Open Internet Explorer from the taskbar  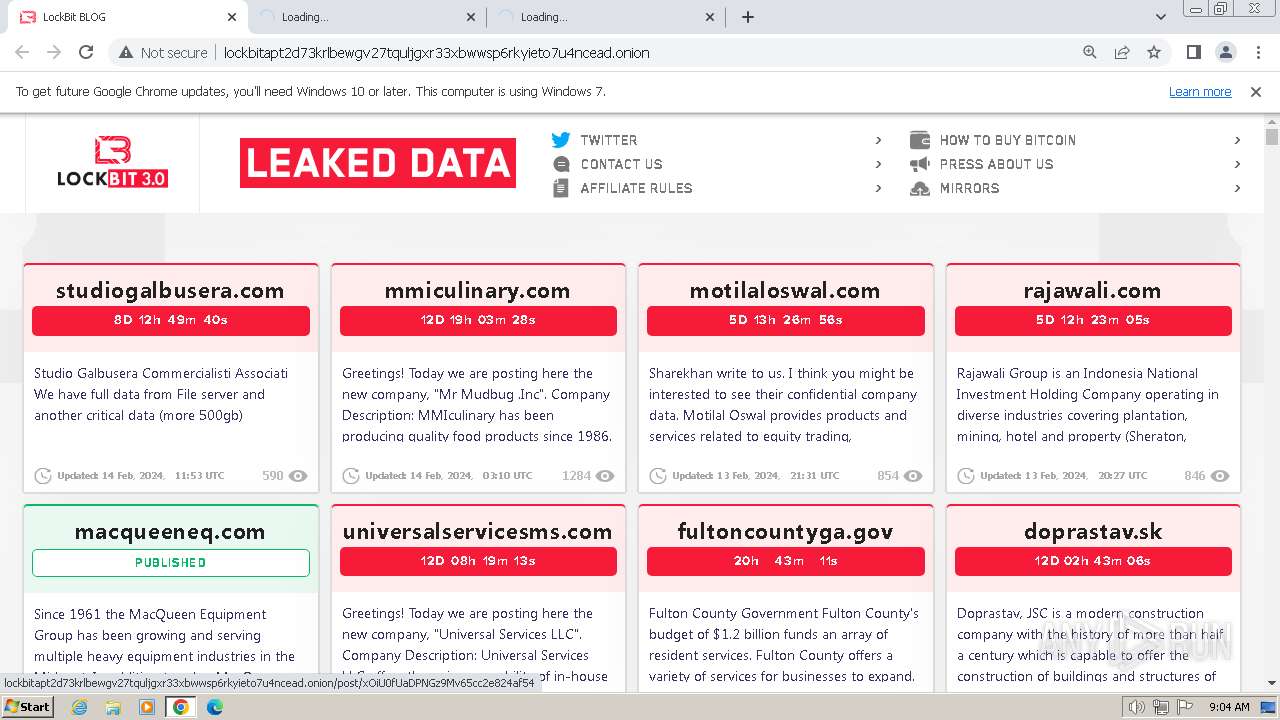(79, 707)
